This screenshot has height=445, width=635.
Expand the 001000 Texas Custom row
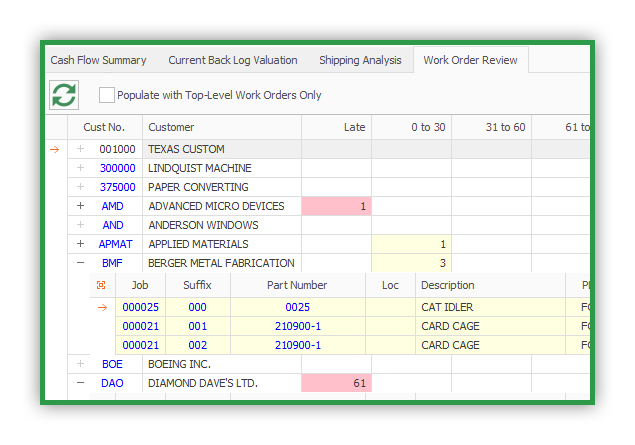tap(81, 149)
